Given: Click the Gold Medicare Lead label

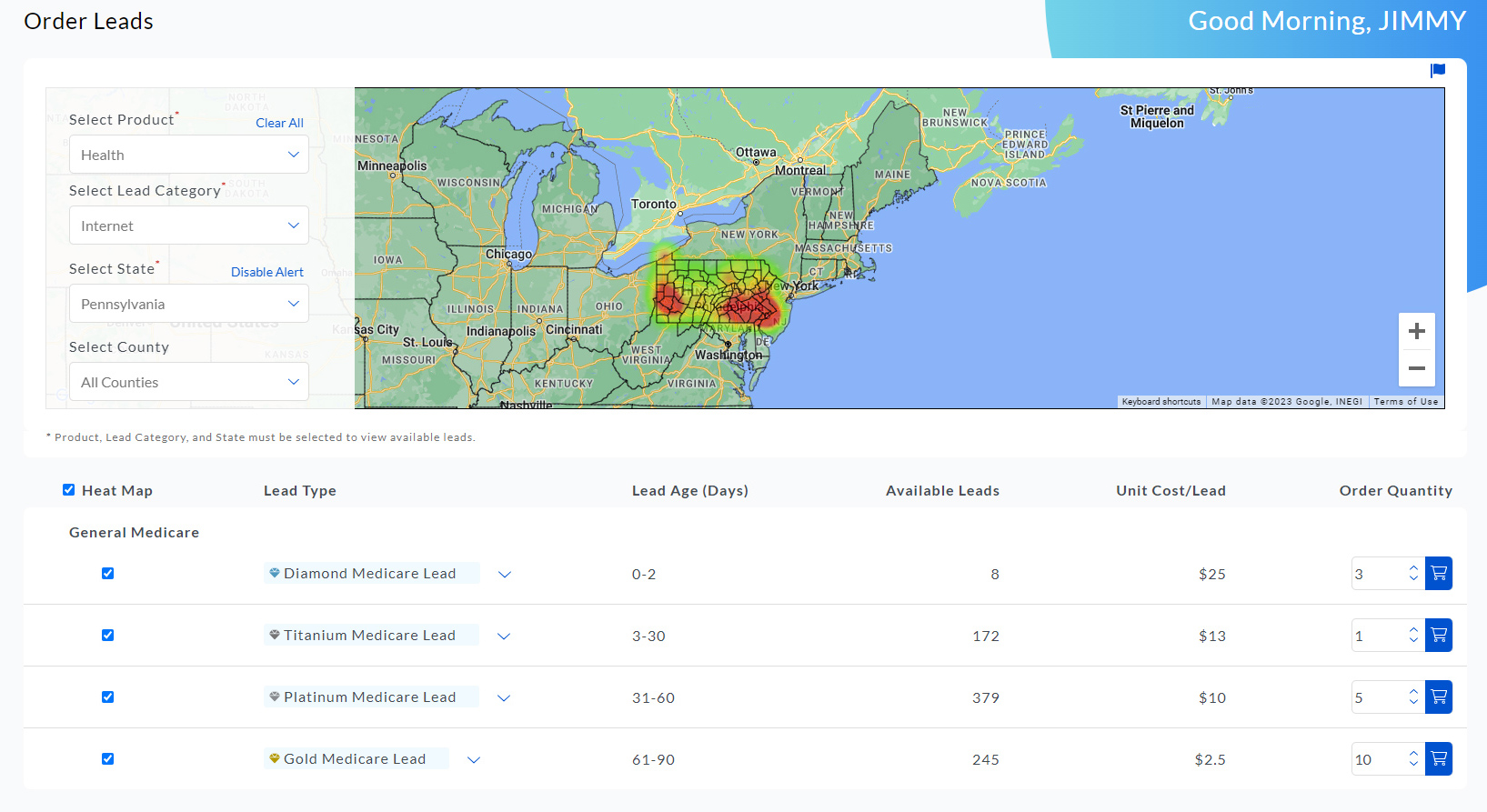Looking at the screenshot, I should pyautogui.click(x=355, y=759).
